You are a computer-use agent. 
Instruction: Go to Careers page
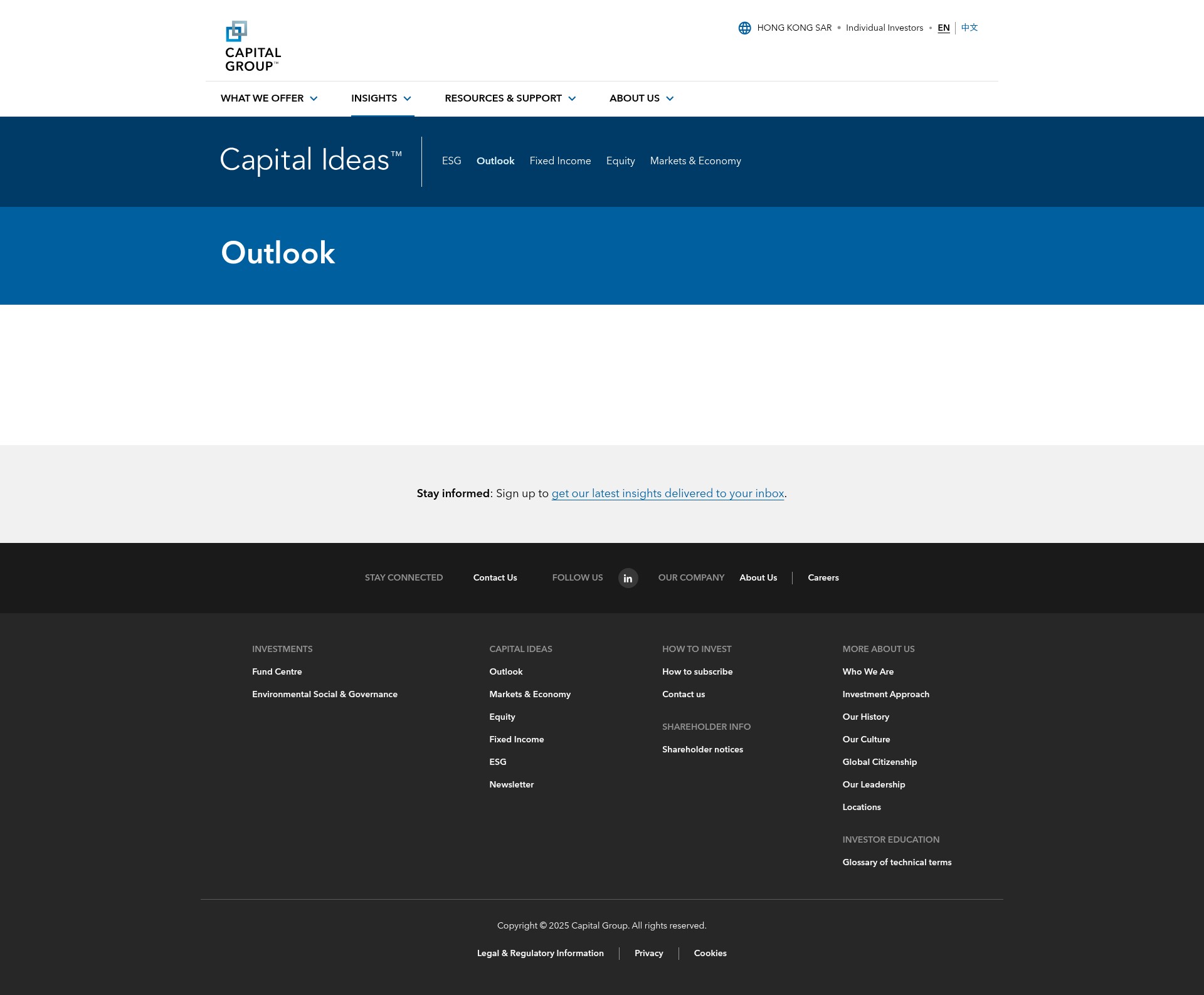point(823,577)
